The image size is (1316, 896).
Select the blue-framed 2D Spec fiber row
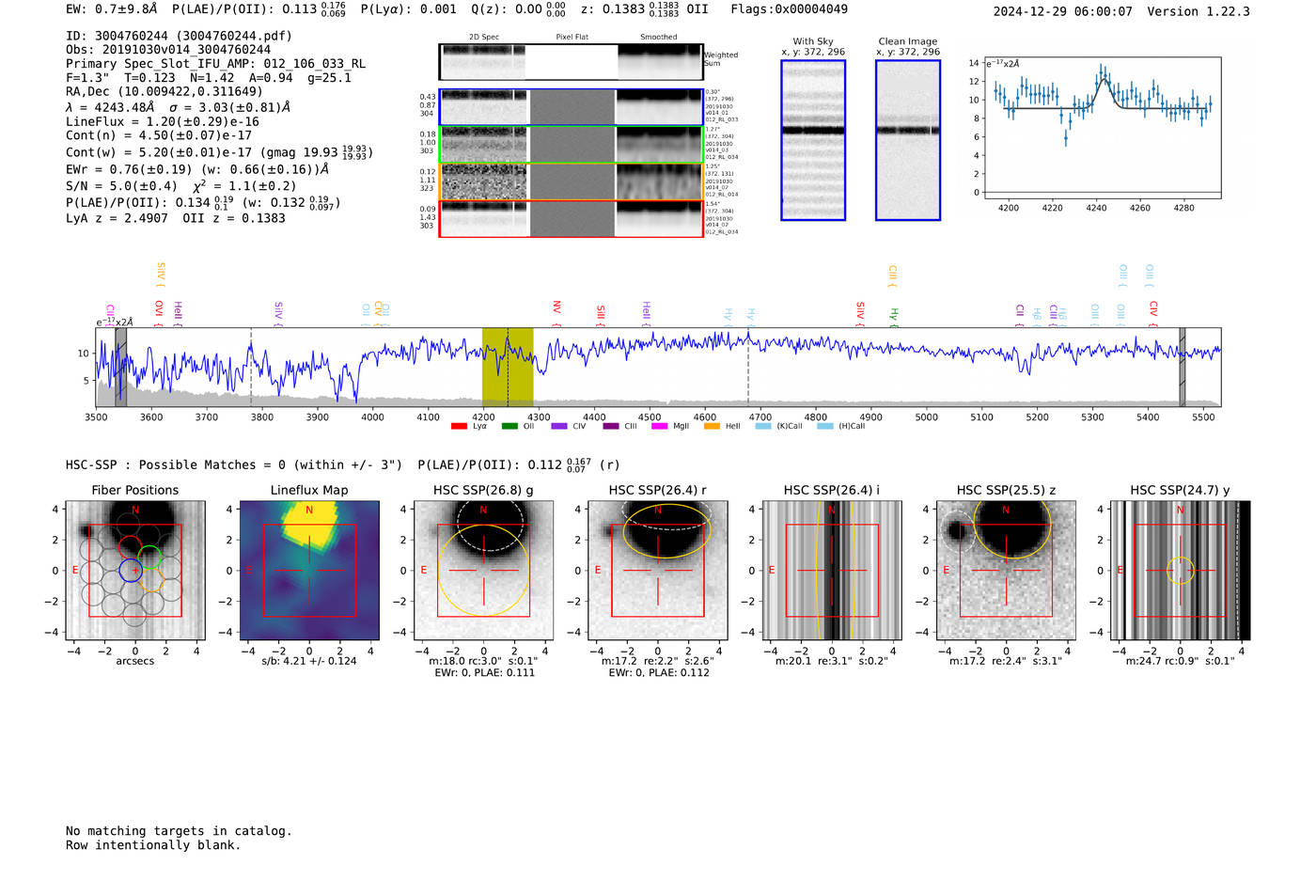click(571, 107)
